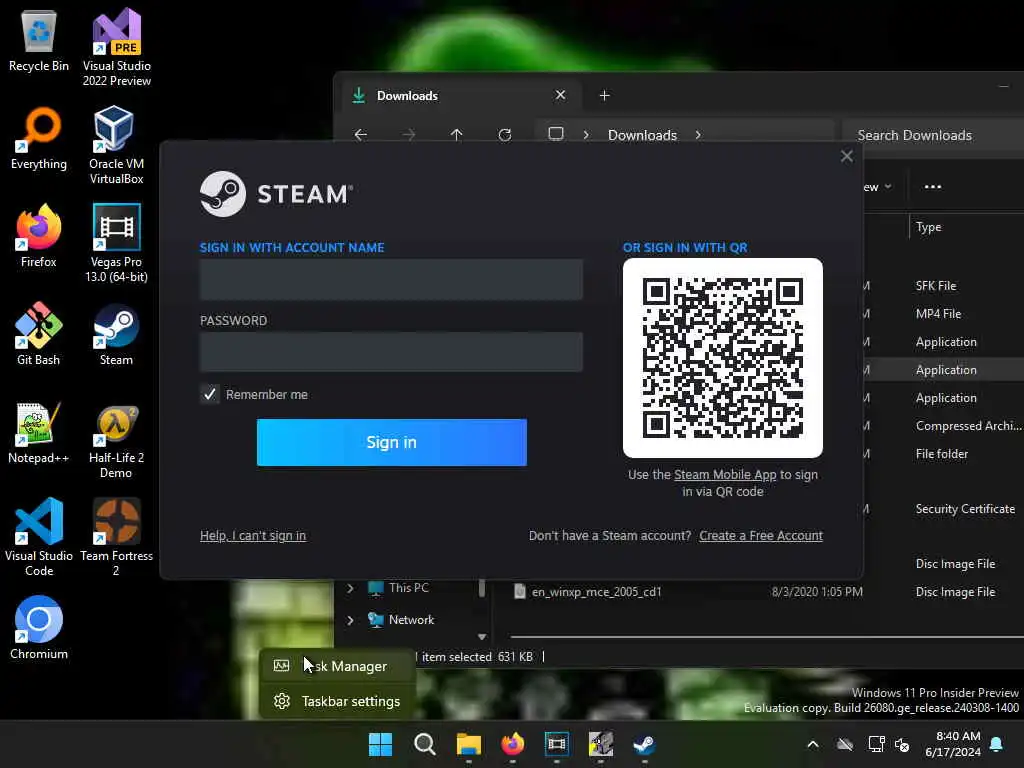Expand Network in navigation pane
Viewport: 1024px width, 768px height.
point(351,620)
